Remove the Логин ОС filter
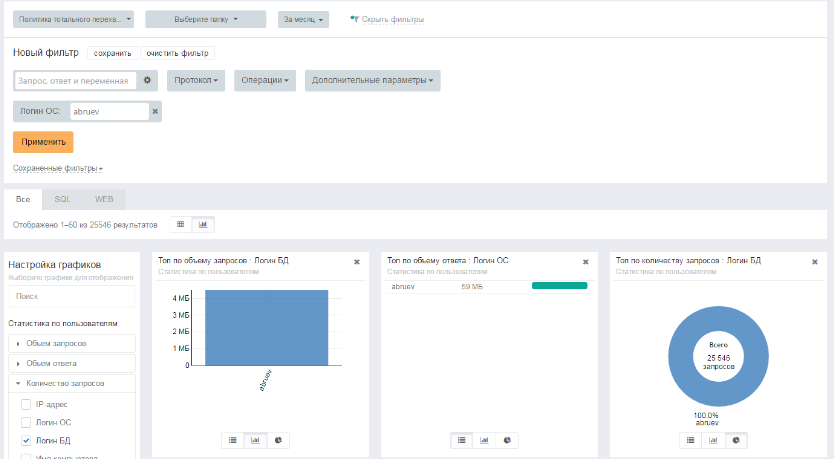Image resolution: width=834 pixels, height=459 pixels. (x=155, y=112)
